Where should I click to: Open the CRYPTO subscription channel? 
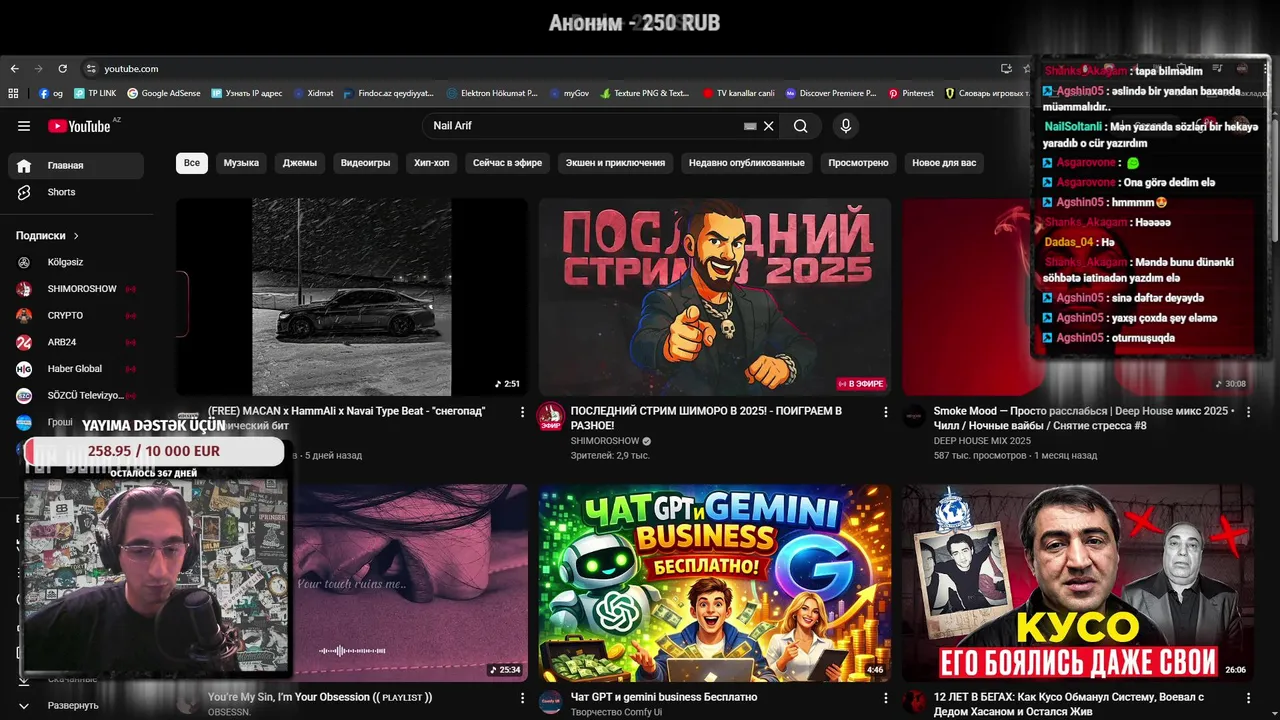pos(76,316)
